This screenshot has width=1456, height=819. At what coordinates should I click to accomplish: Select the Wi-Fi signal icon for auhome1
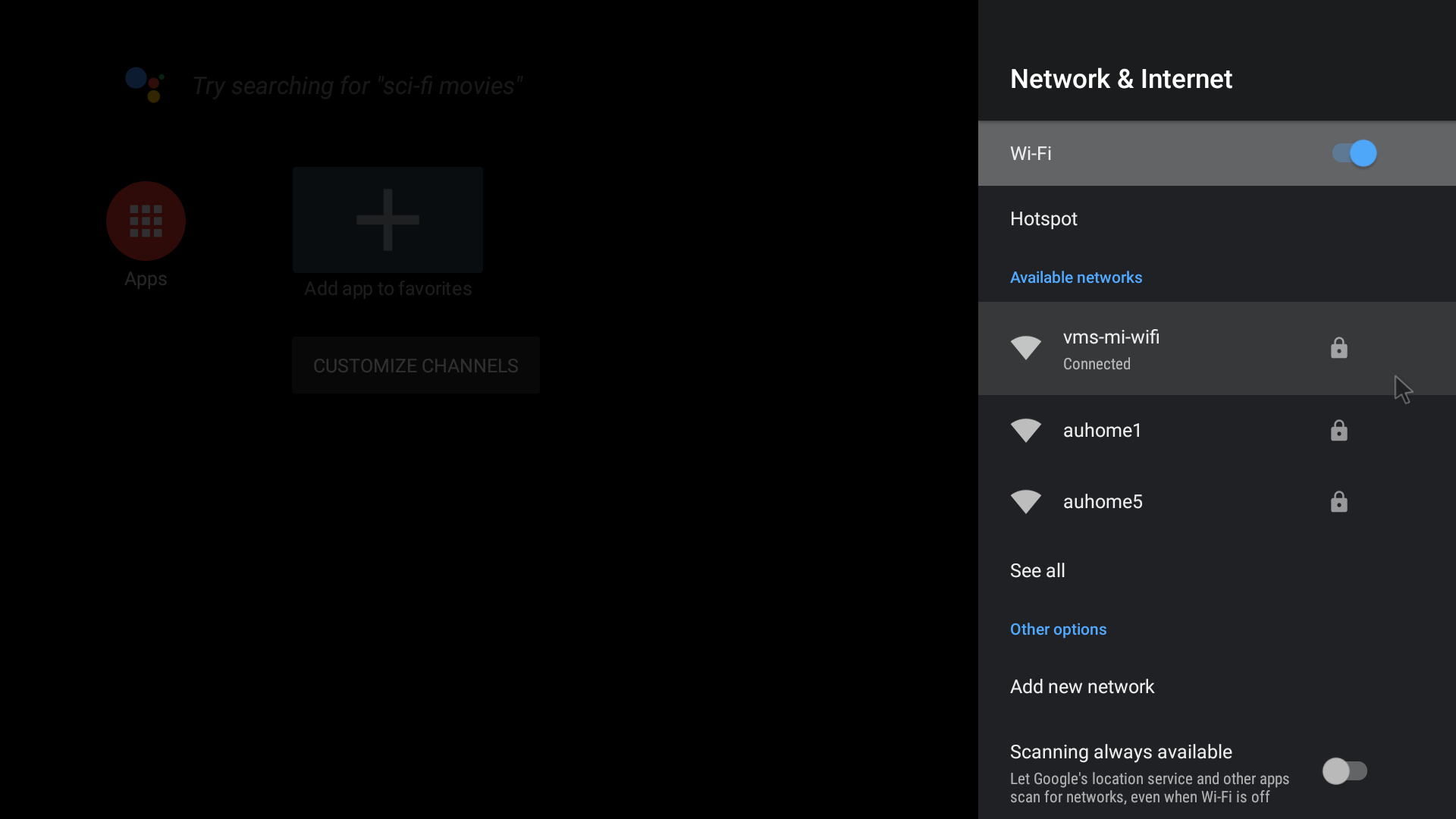click(1025, 430)
